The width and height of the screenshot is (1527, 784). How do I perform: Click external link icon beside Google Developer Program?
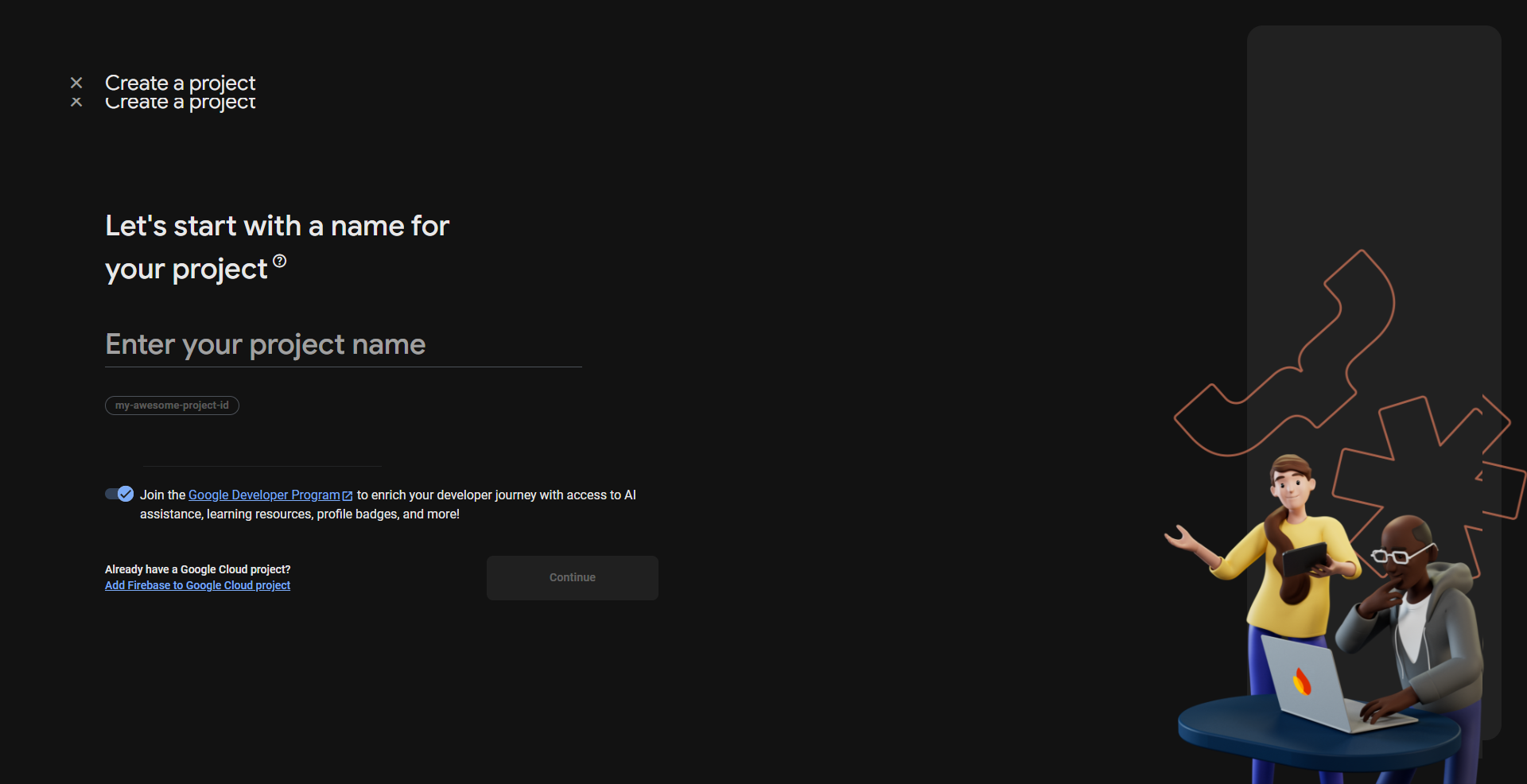point(348,495)
